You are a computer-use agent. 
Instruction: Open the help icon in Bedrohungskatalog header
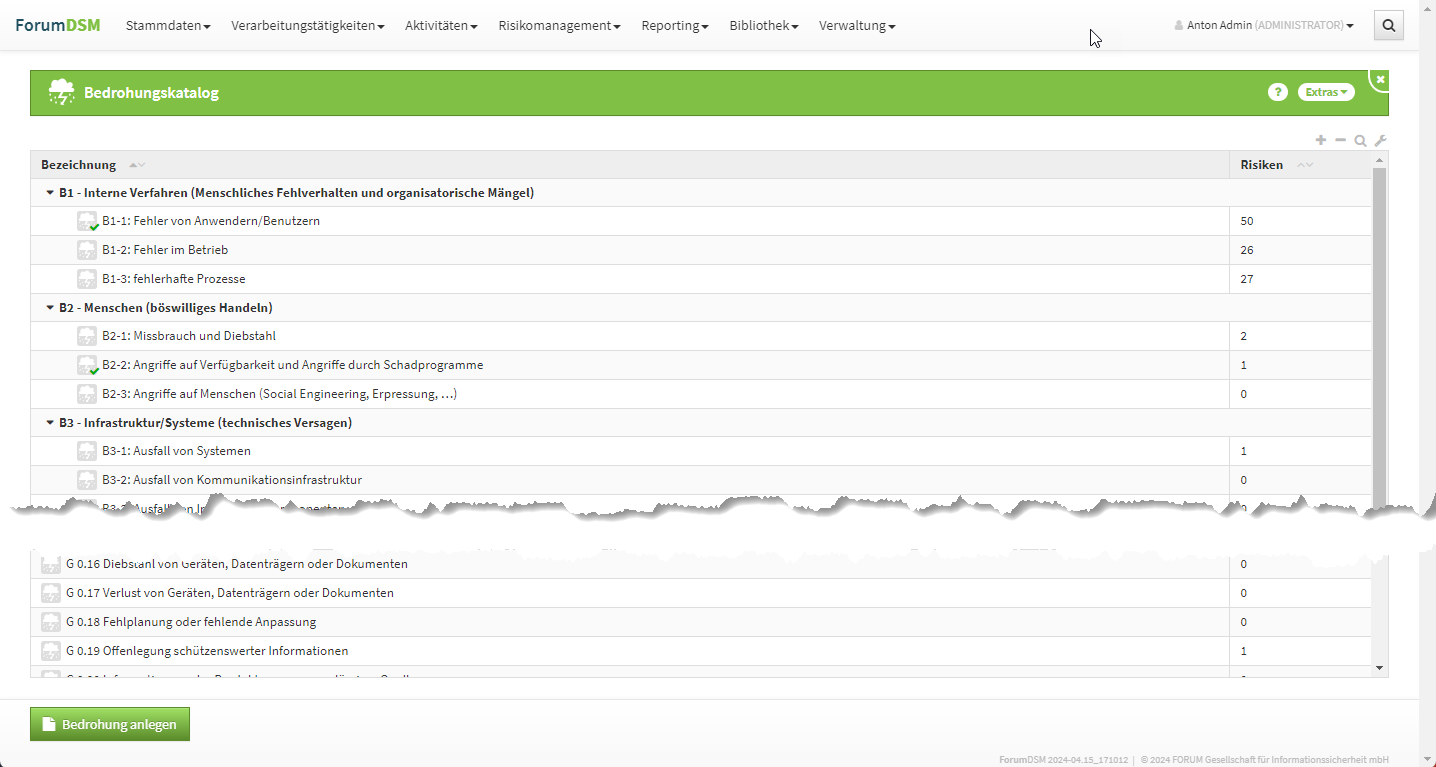pos(1277,92)
